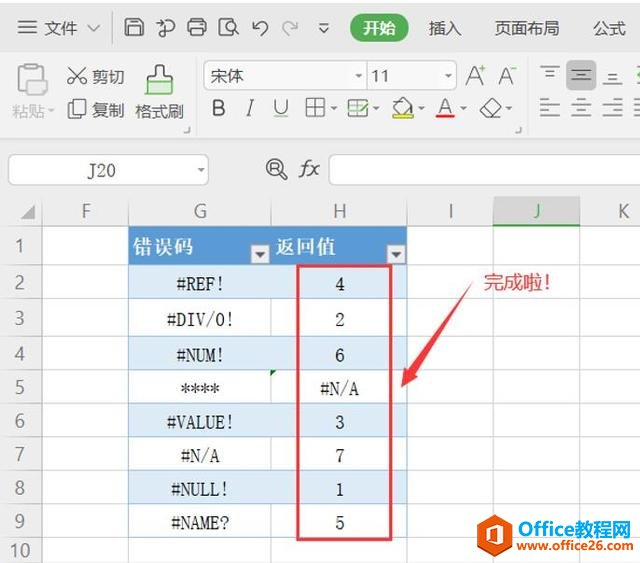The image size is (640, 563).
Task: Select column J header
Action: (536, 211)
